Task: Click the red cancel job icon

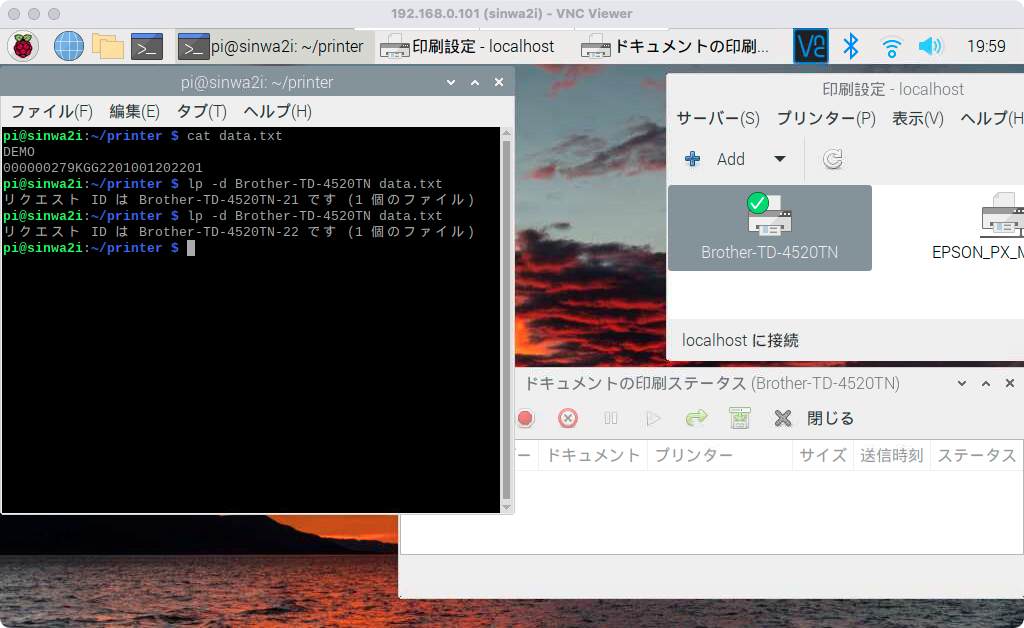Action: (568, 418)
